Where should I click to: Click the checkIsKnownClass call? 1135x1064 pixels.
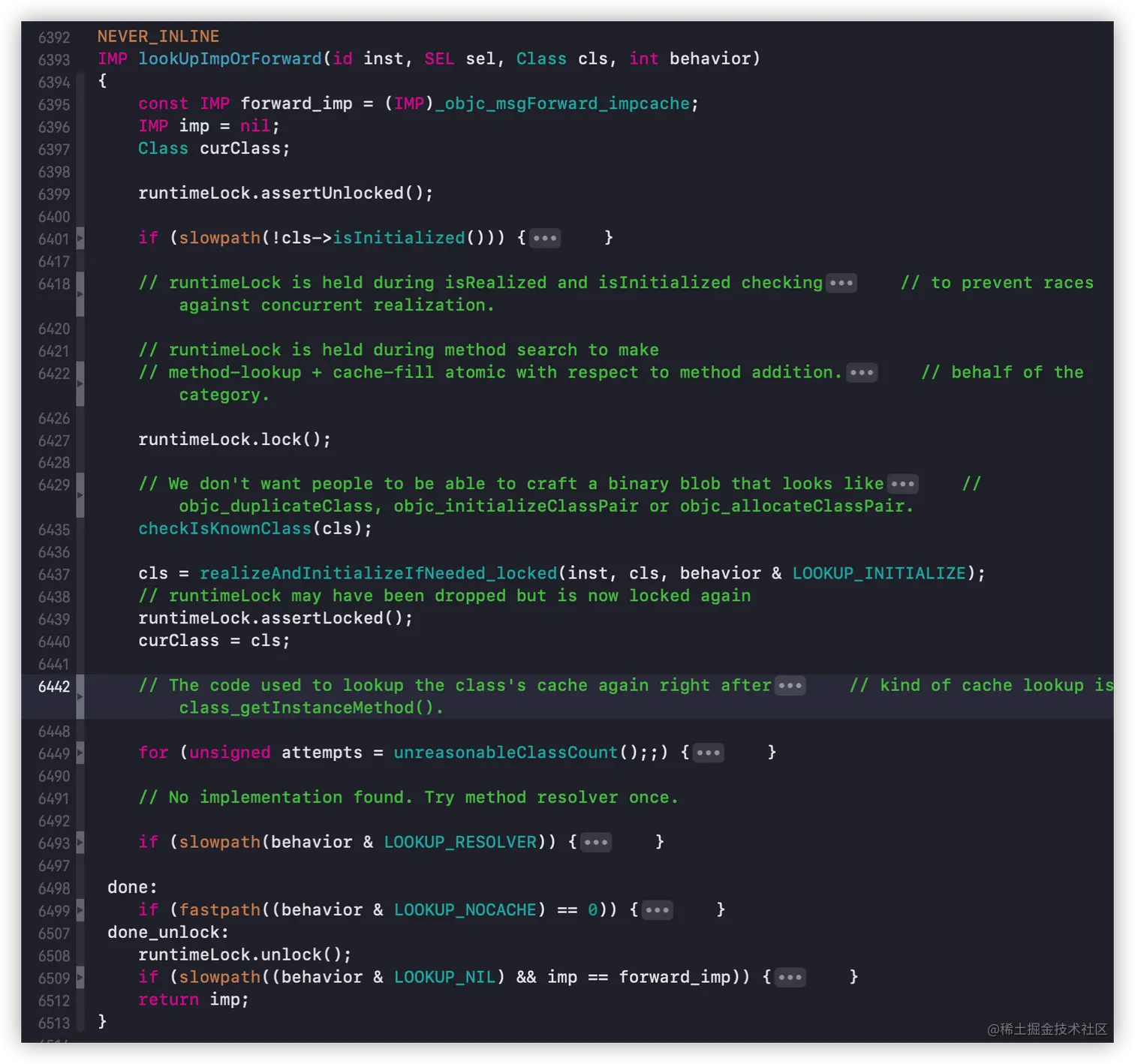point(224,529)
